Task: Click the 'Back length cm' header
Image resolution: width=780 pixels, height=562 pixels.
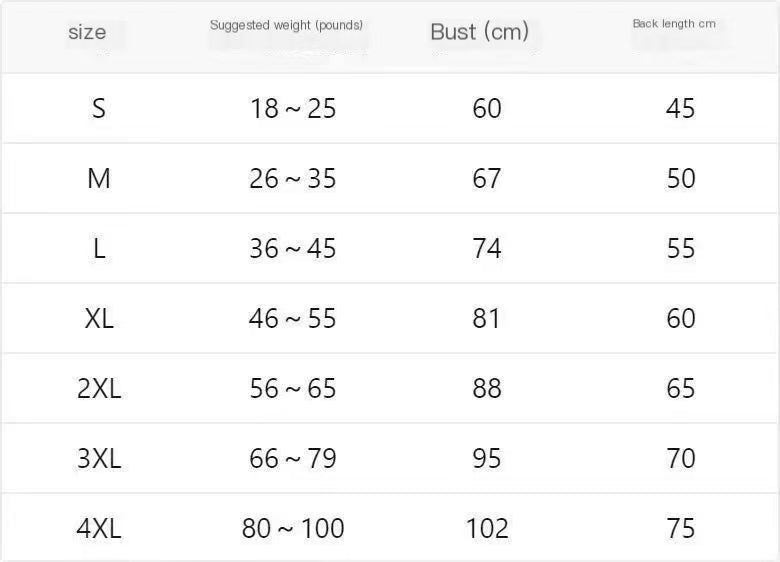Action: coord(674,23)
